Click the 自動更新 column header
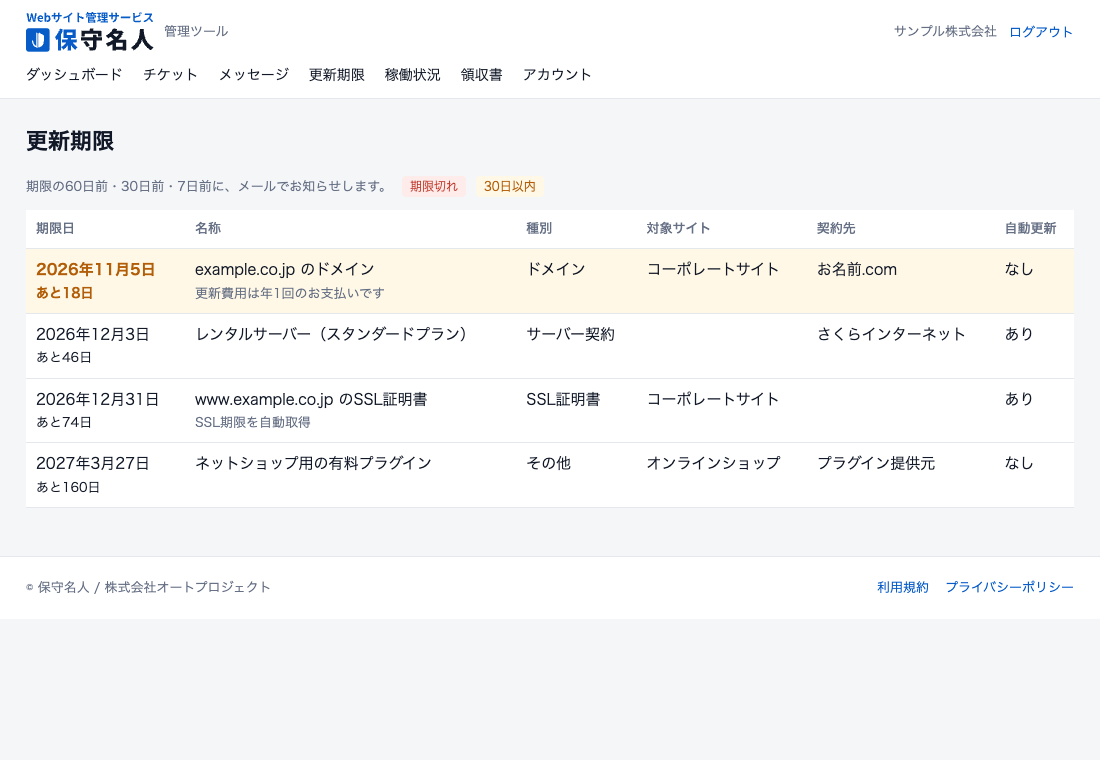This screenshot has width=1100, height=760. click(x=1030, y=228)
